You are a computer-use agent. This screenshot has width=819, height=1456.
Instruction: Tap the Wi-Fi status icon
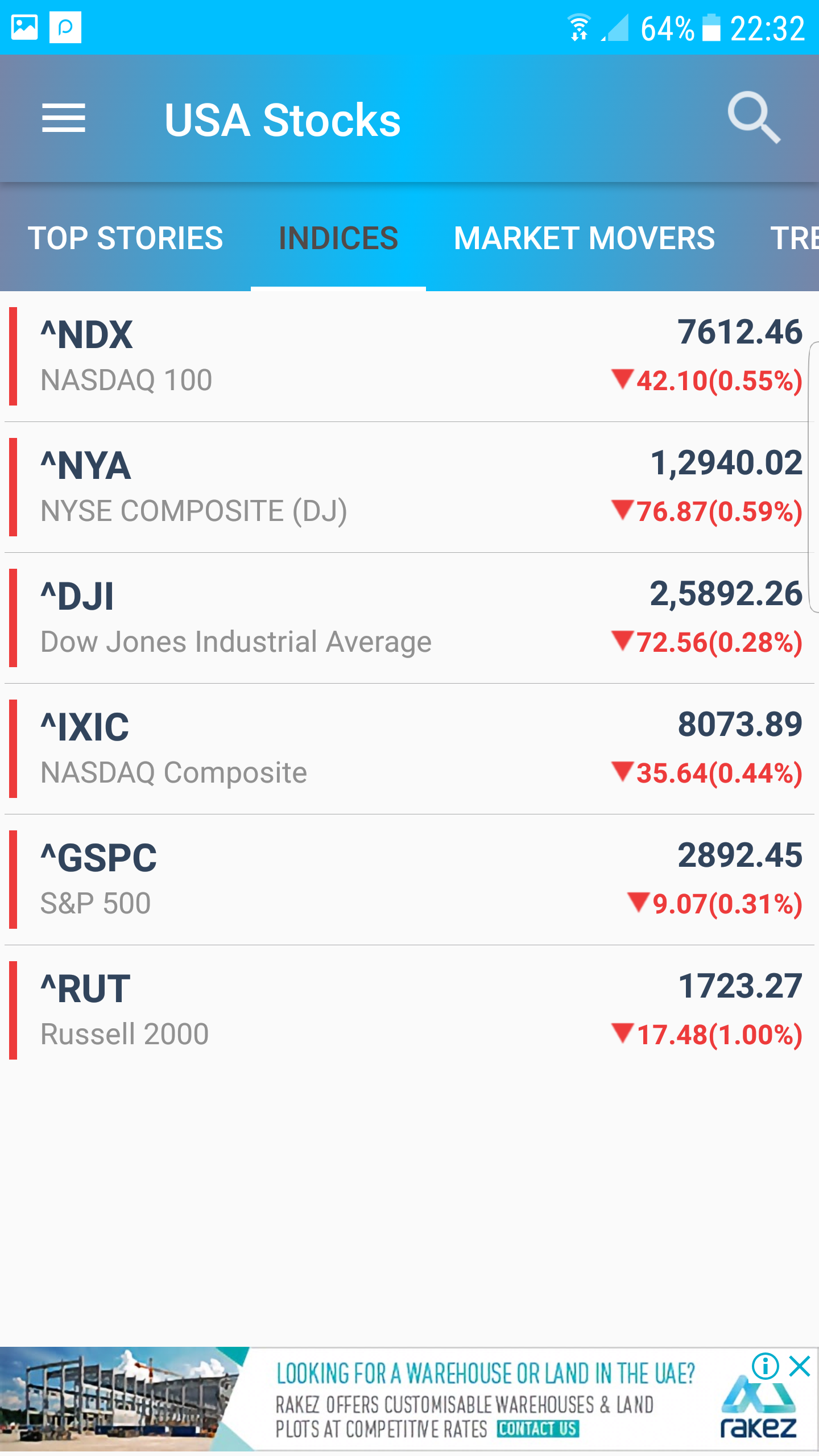click(x=579, y=27)
